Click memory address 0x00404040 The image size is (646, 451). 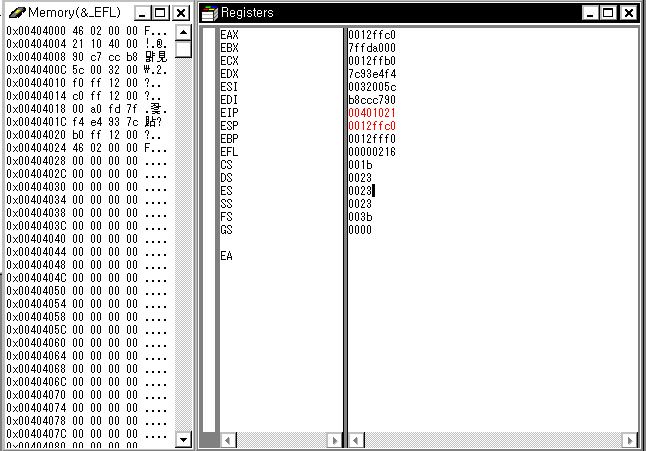[x=36, y=239]
